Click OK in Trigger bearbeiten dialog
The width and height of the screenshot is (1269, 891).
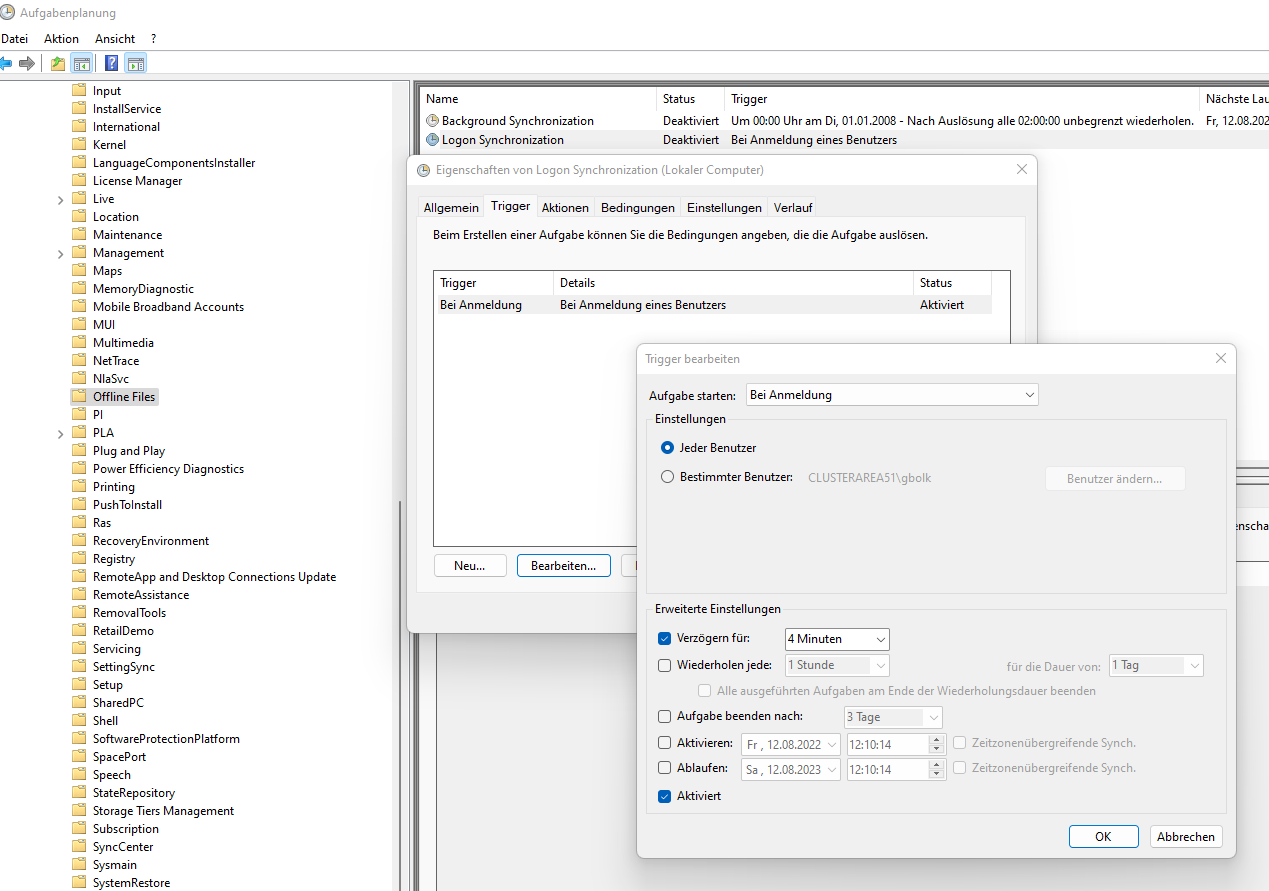click(1103, 837)
